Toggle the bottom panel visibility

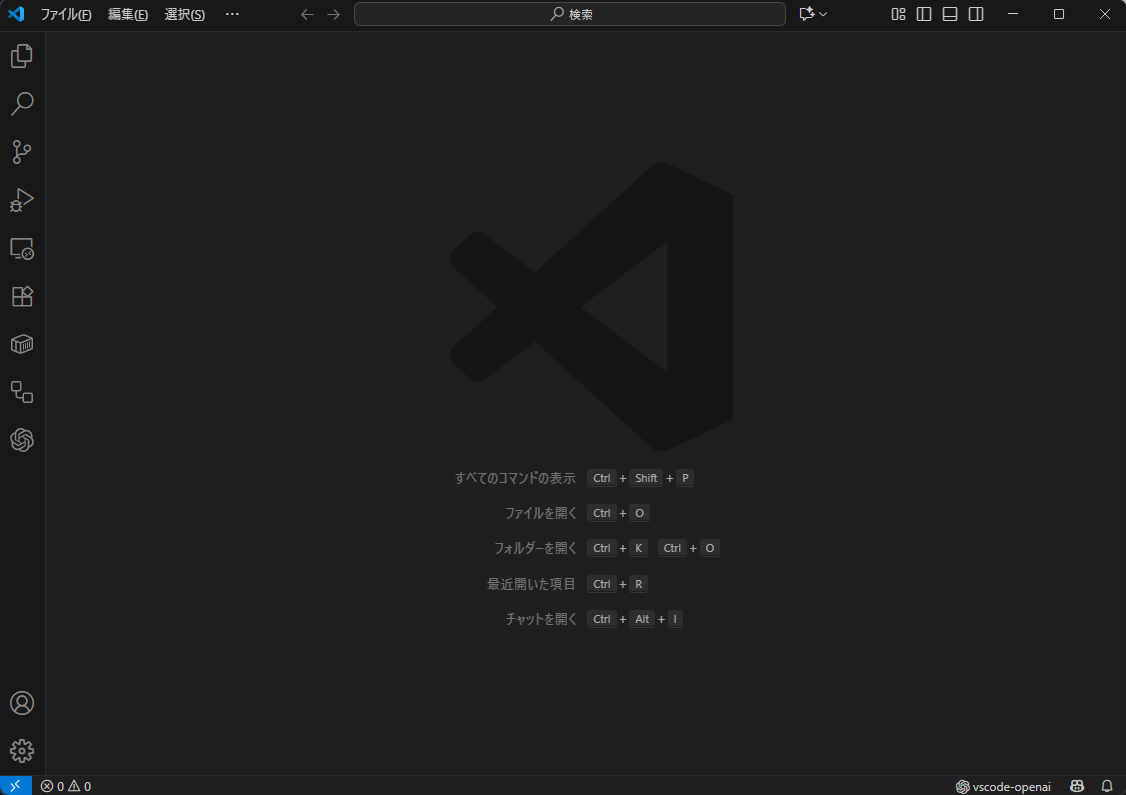click(950, 14)
